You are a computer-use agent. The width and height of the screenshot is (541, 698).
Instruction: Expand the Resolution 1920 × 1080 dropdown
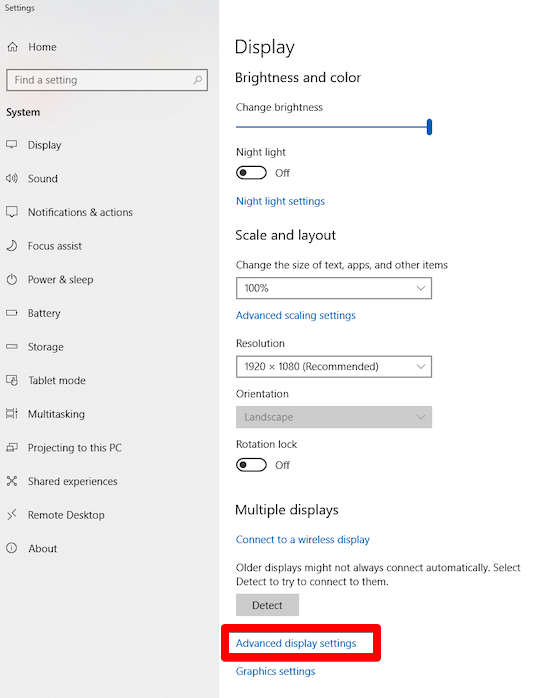click(334, 366)
